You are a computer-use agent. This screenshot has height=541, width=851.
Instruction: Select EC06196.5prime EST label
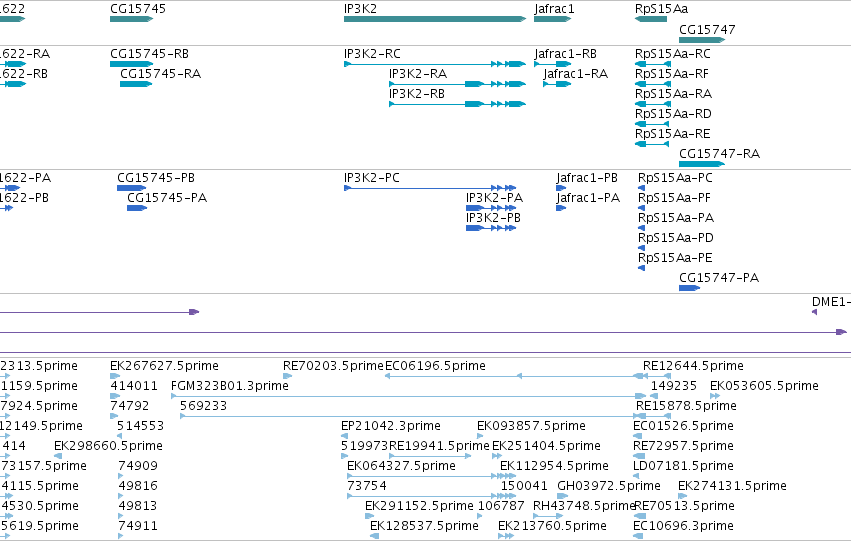pos(435,366)
